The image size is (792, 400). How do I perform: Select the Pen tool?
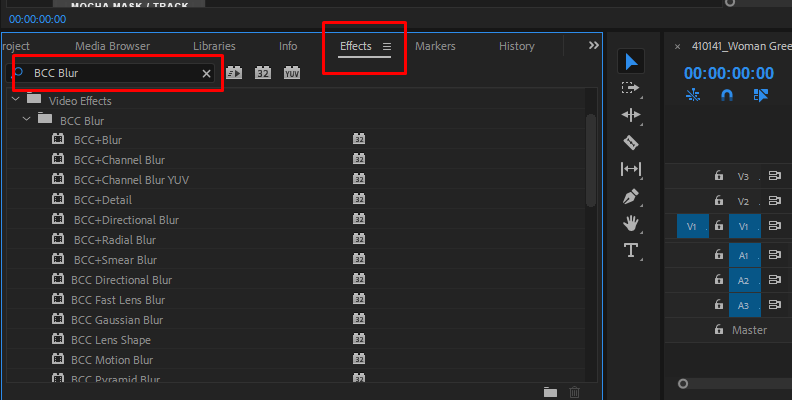pyautogui.click(x=631, y=196)
